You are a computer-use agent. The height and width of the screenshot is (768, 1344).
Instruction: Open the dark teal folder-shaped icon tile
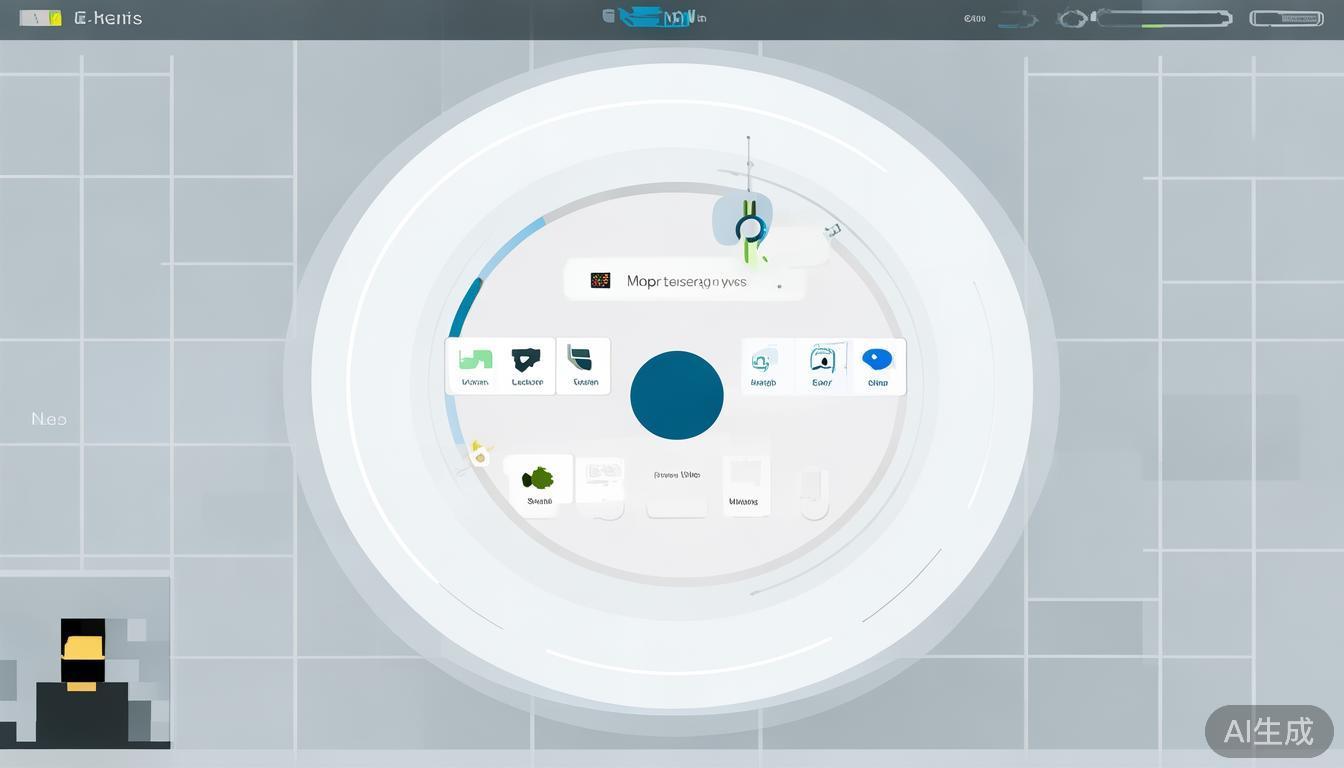(x=583, y=365)
